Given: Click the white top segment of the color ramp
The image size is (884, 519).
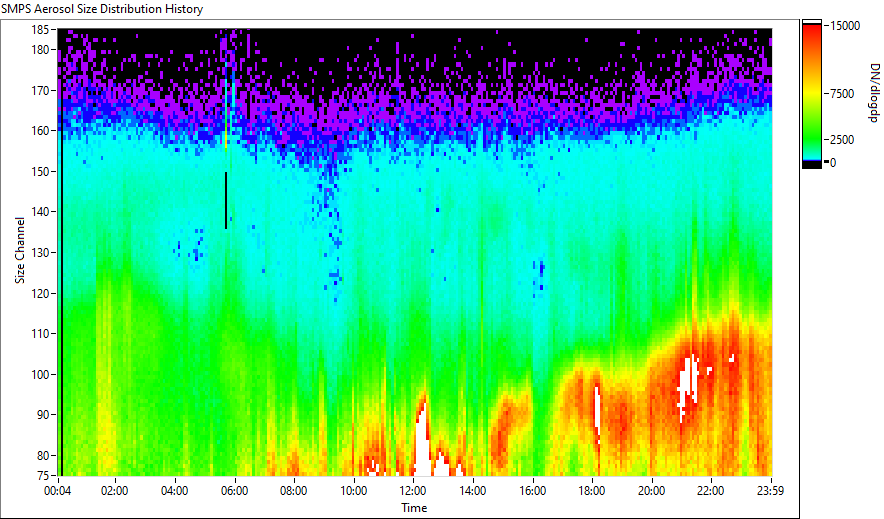Looking at the screenshot, I should point(812,22).
